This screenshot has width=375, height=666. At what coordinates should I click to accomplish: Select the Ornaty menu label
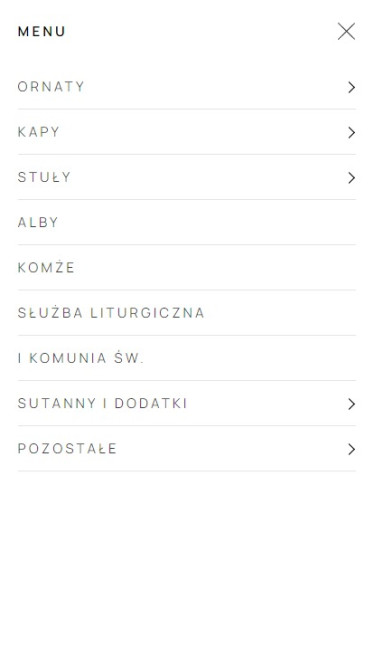pyautogui.click(x=51, y=87)
